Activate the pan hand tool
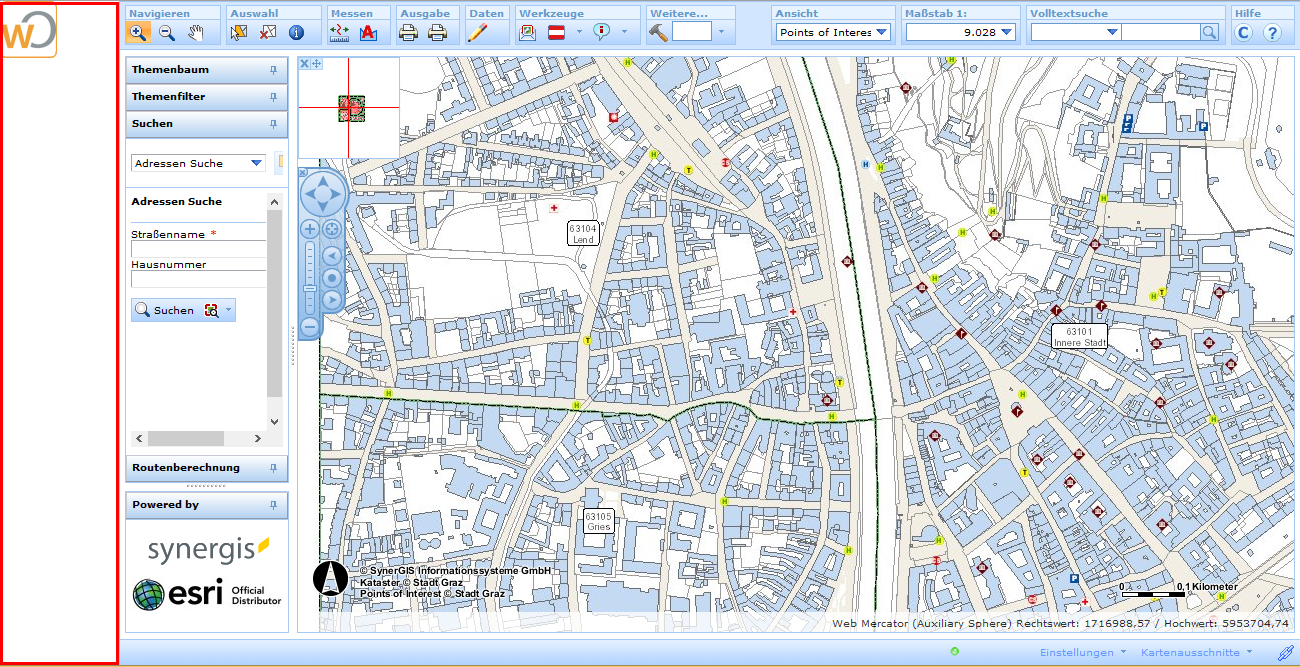The width and height of the screenshot is (1300, 667). coord(196,32)
